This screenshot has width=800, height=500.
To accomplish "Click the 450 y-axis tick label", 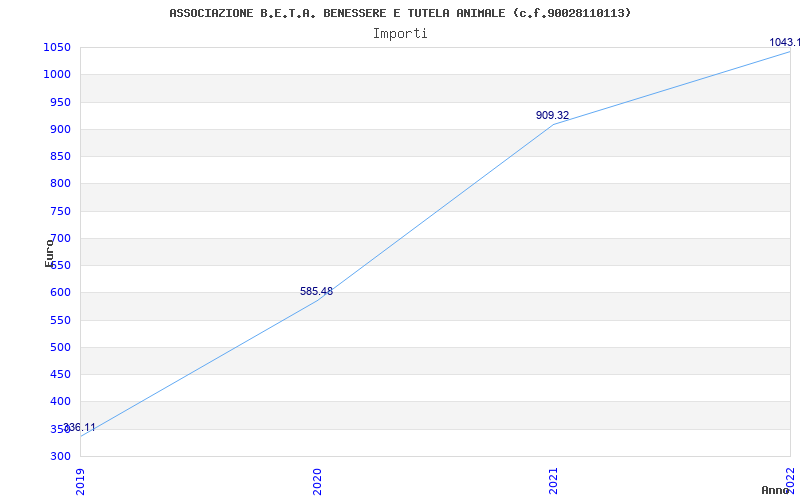I will coord(60,374).
